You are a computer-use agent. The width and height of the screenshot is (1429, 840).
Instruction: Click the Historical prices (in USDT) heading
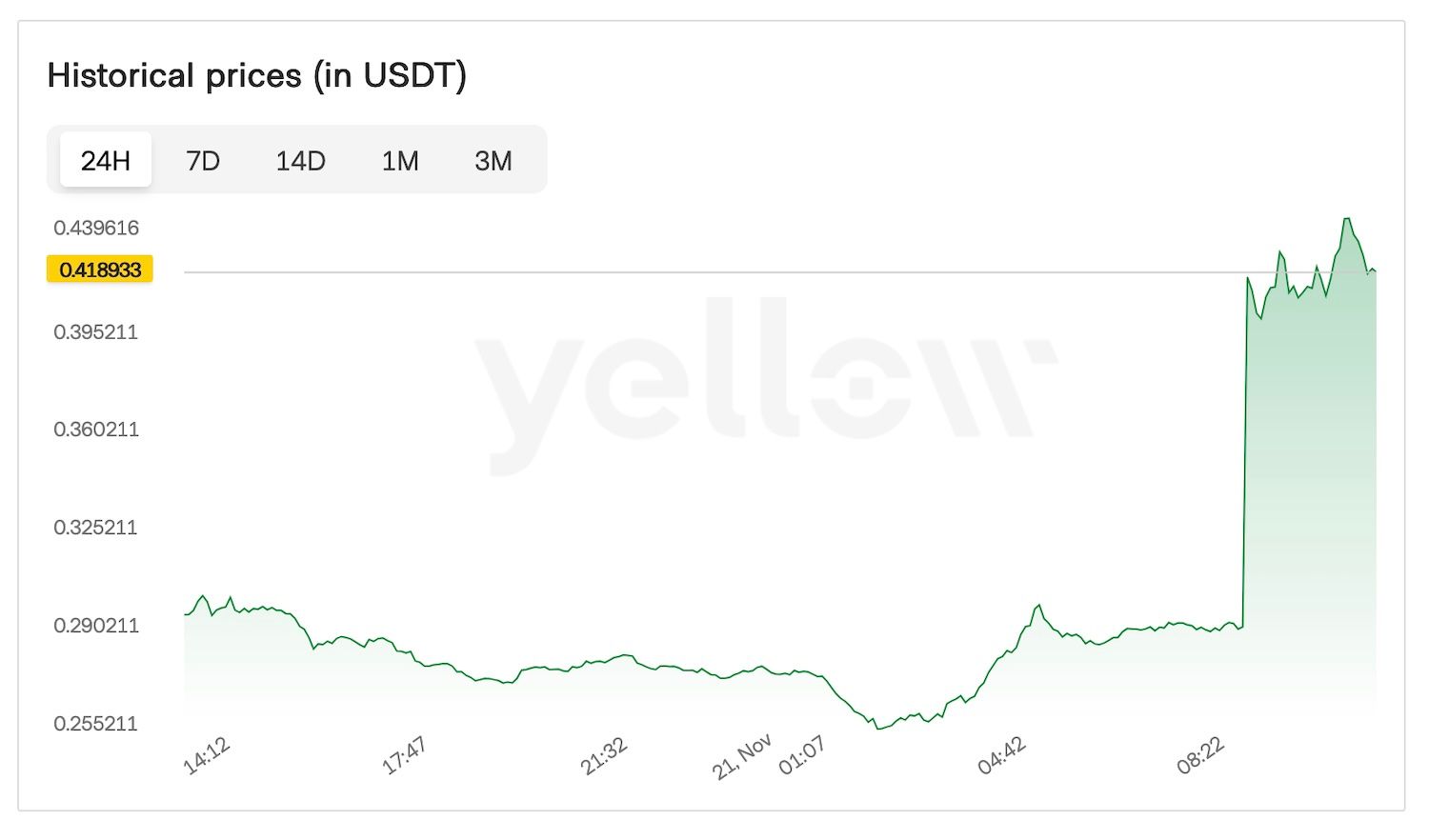tap(256, 75)
